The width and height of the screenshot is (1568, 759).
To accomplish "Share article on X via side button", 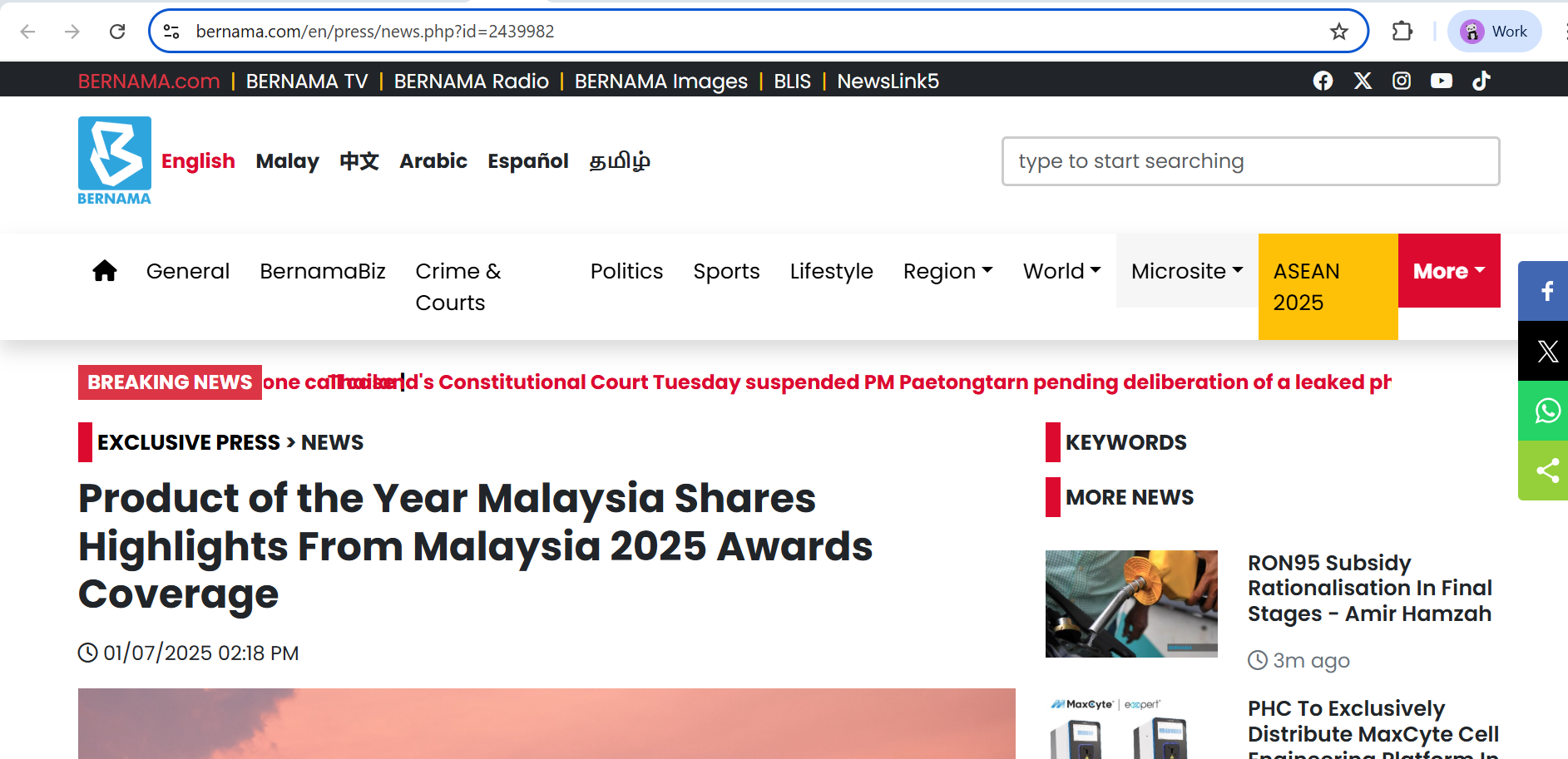I will pos(1544,351).
